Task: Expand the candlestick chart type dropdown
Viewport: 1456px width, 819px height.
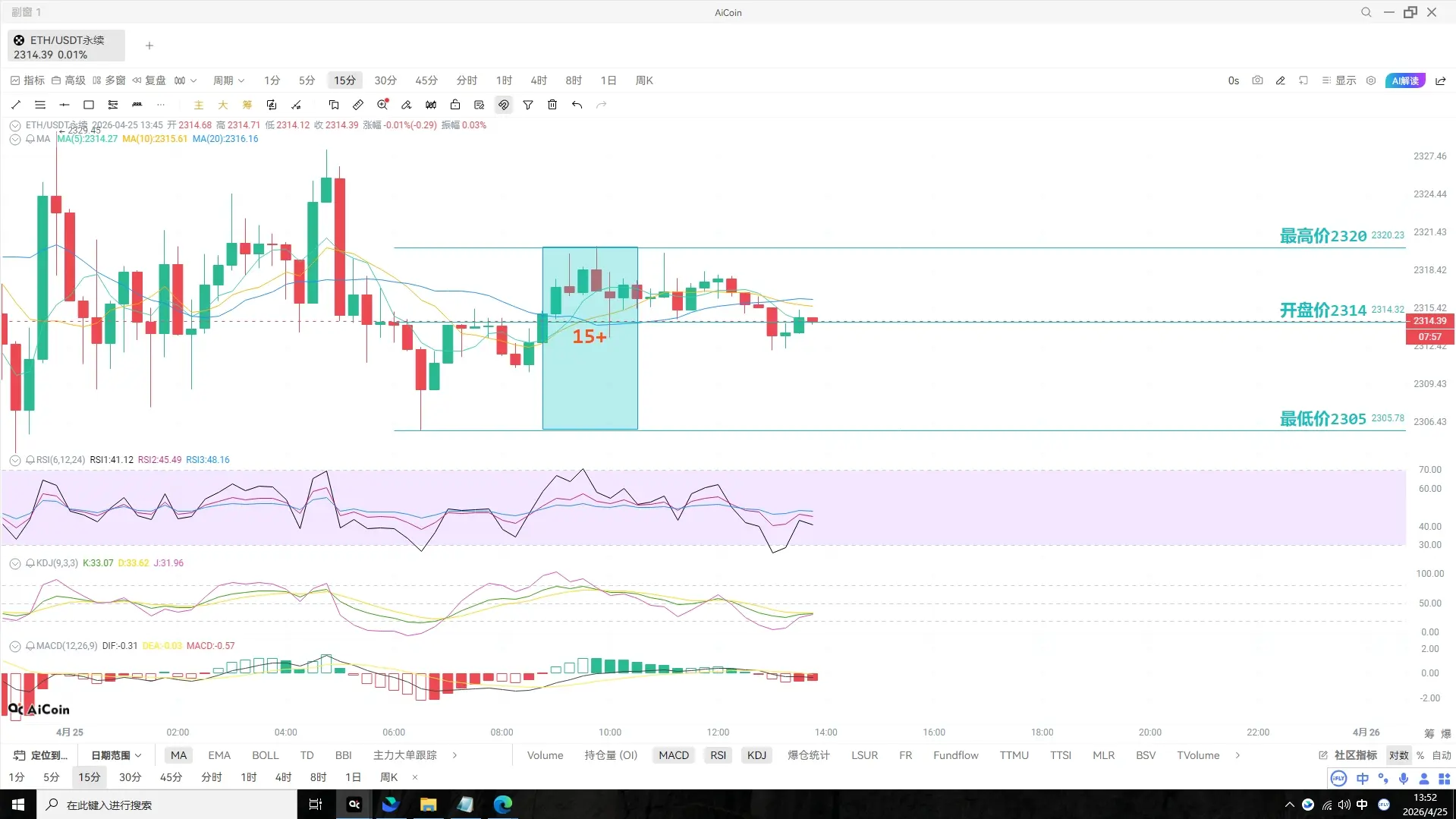Action: click(185, 80)
